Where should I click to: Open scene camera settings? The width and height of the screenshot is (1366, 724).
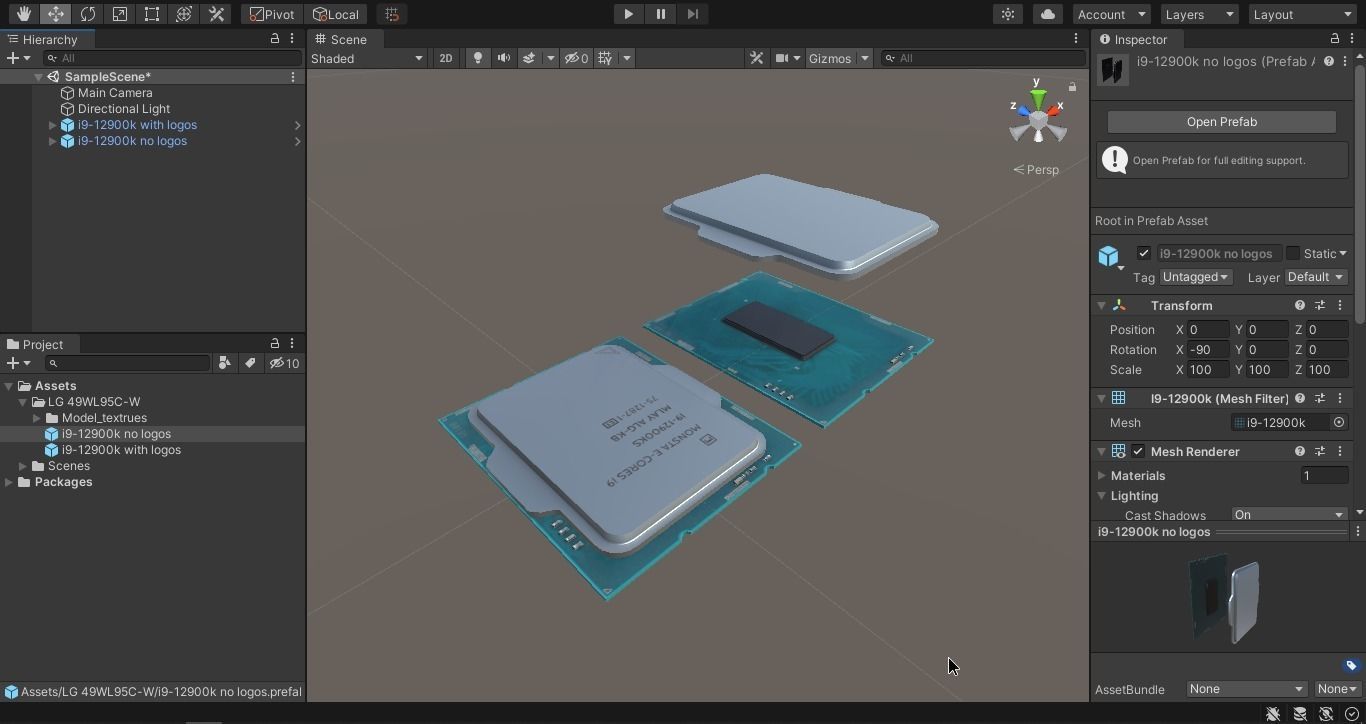pyautogui.click(x=782, y=58)
